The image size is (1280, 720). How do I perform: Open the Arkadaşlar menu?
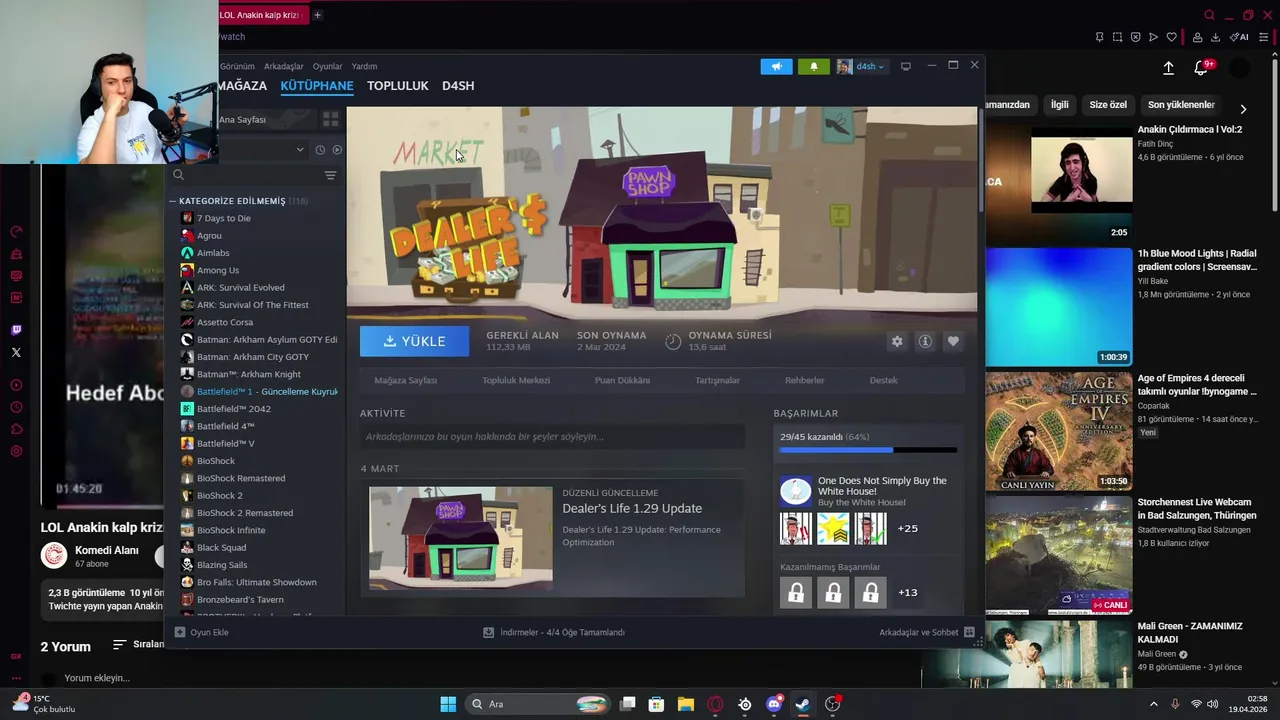click(x=283, y=66)
